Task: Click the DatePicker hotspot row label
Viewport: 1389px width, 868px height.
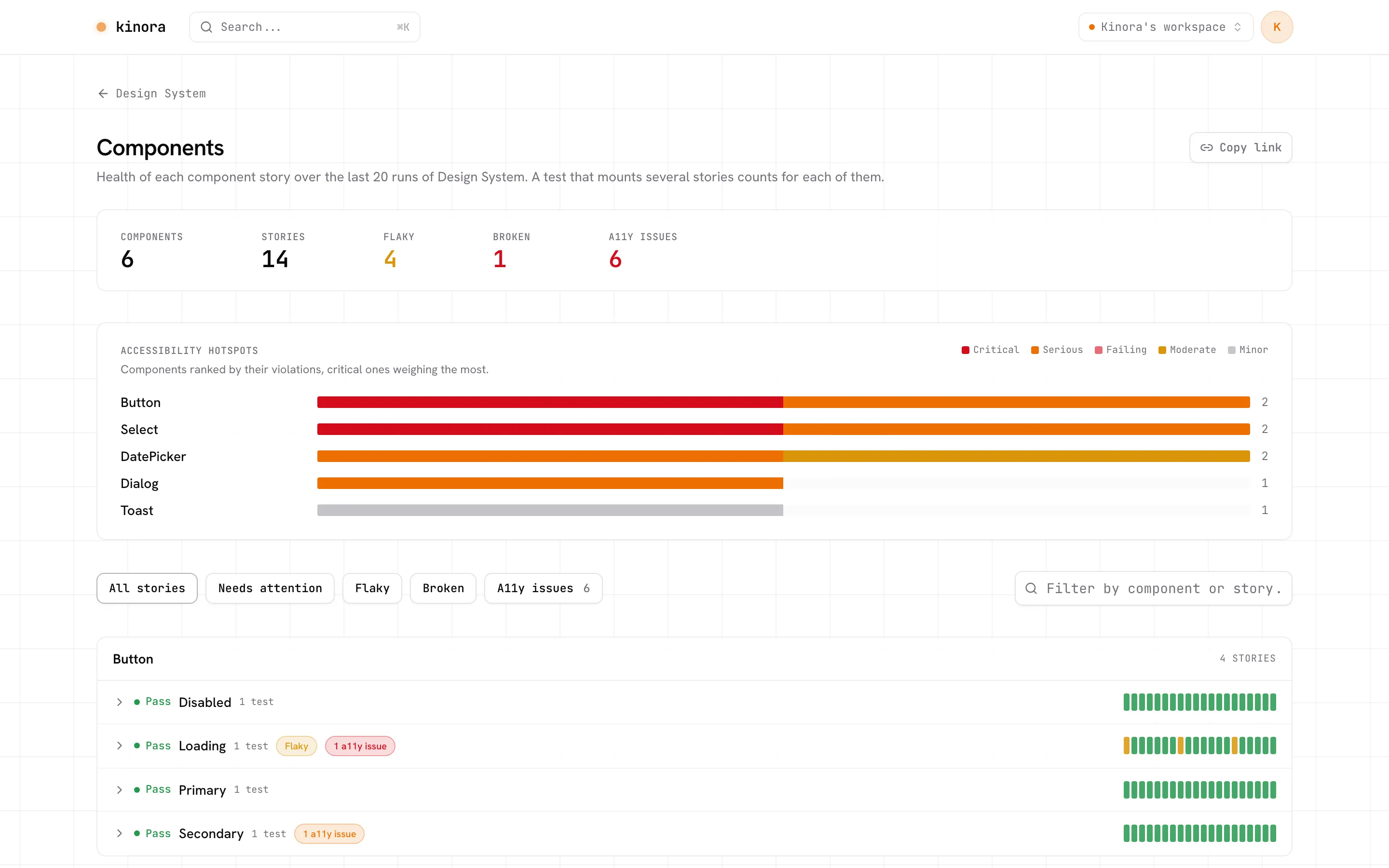Action: pyautogui.click(x=153, y=456)
